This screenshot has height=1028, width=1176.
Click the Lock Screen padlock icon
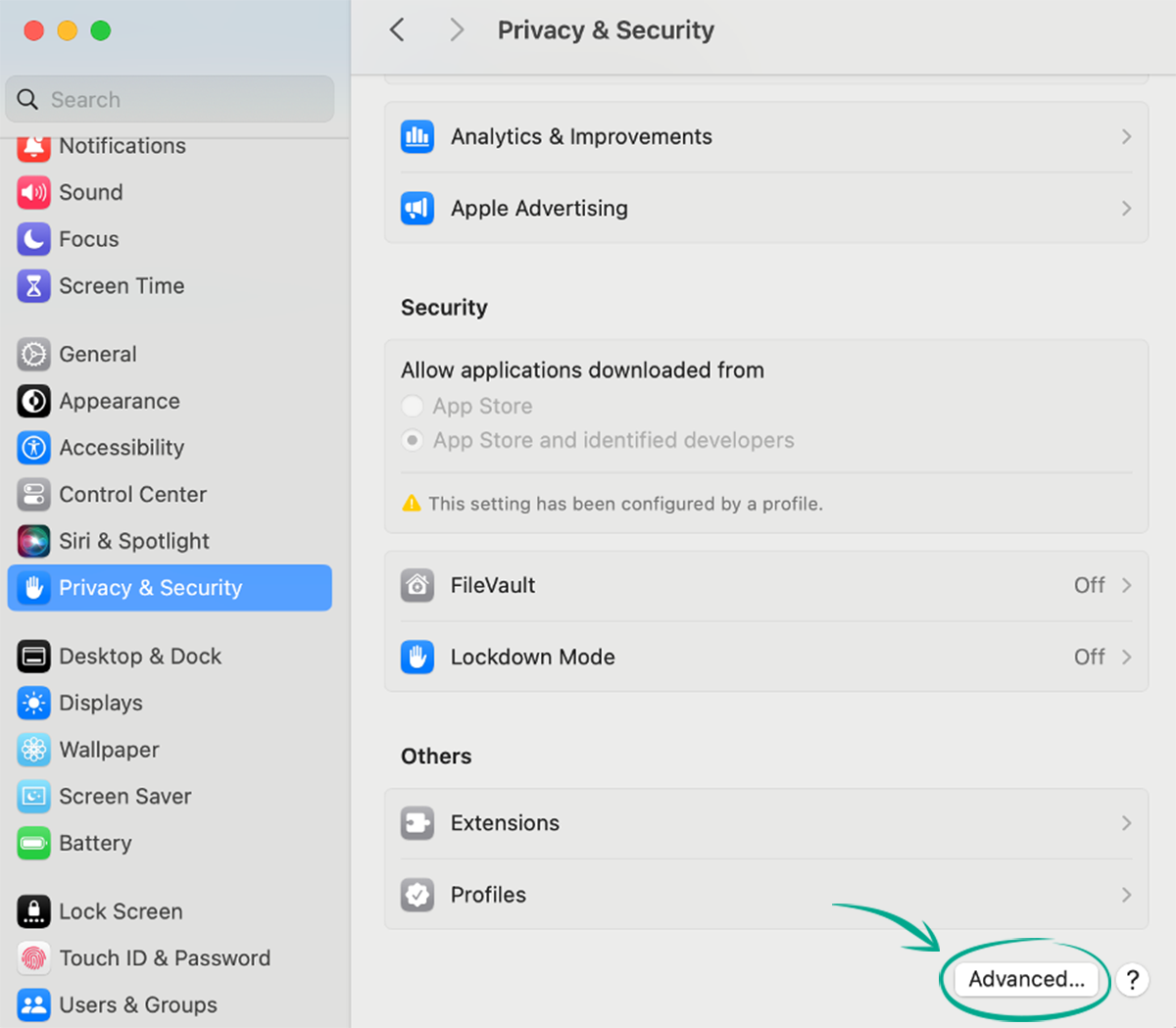(x=33, y=911)
